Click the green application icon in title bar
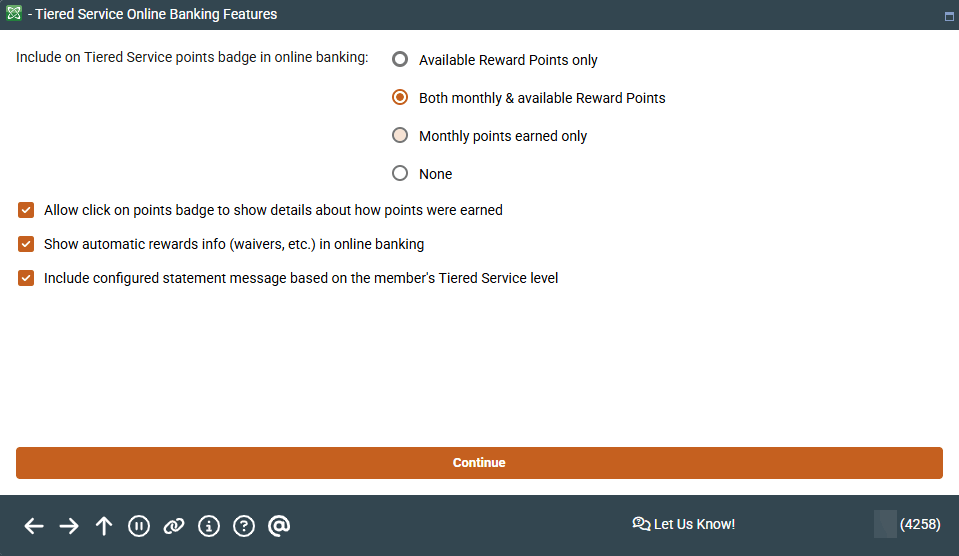 click(14, 14)
